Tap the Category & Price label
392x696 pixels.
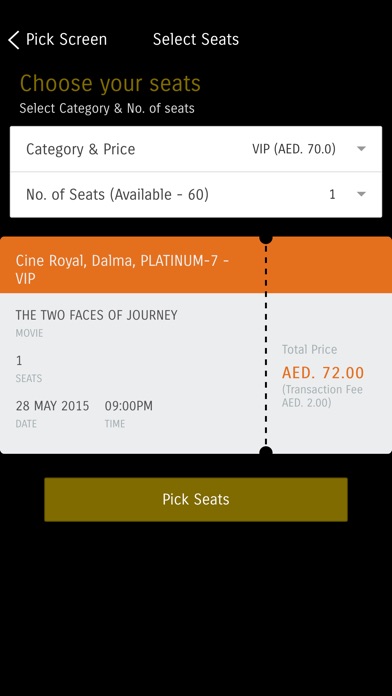(80, 149)
